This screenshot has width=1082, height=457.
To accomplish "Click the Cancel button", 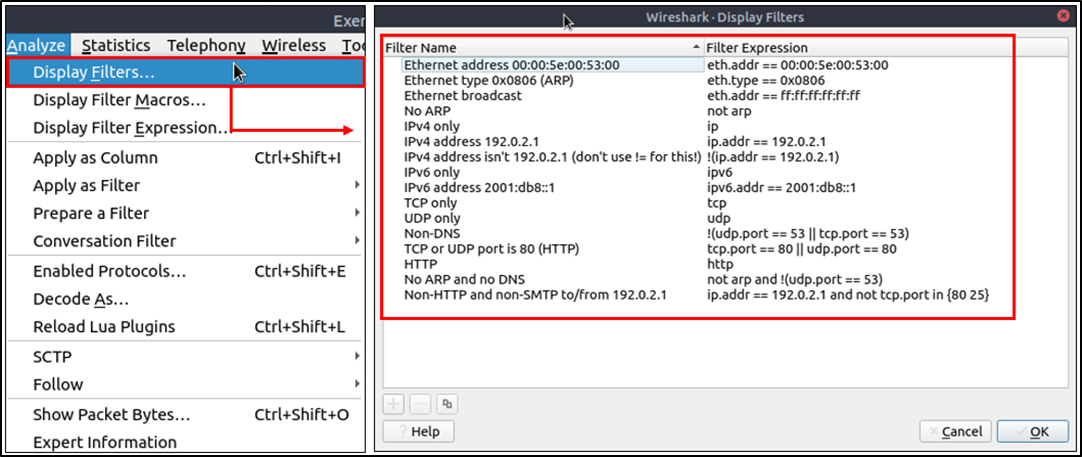I will (x=956, y=431).
